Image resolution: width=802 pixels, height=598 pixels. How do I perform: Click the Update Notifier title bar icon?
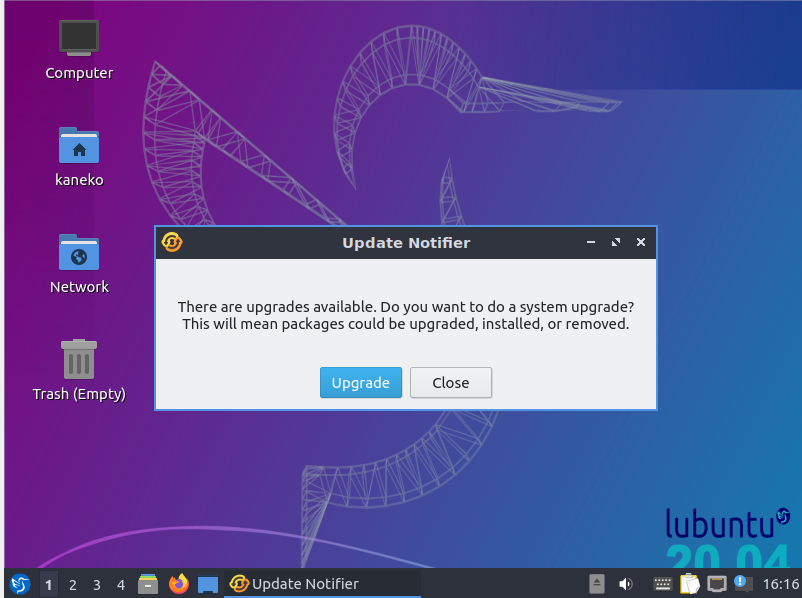pos(172,242)
